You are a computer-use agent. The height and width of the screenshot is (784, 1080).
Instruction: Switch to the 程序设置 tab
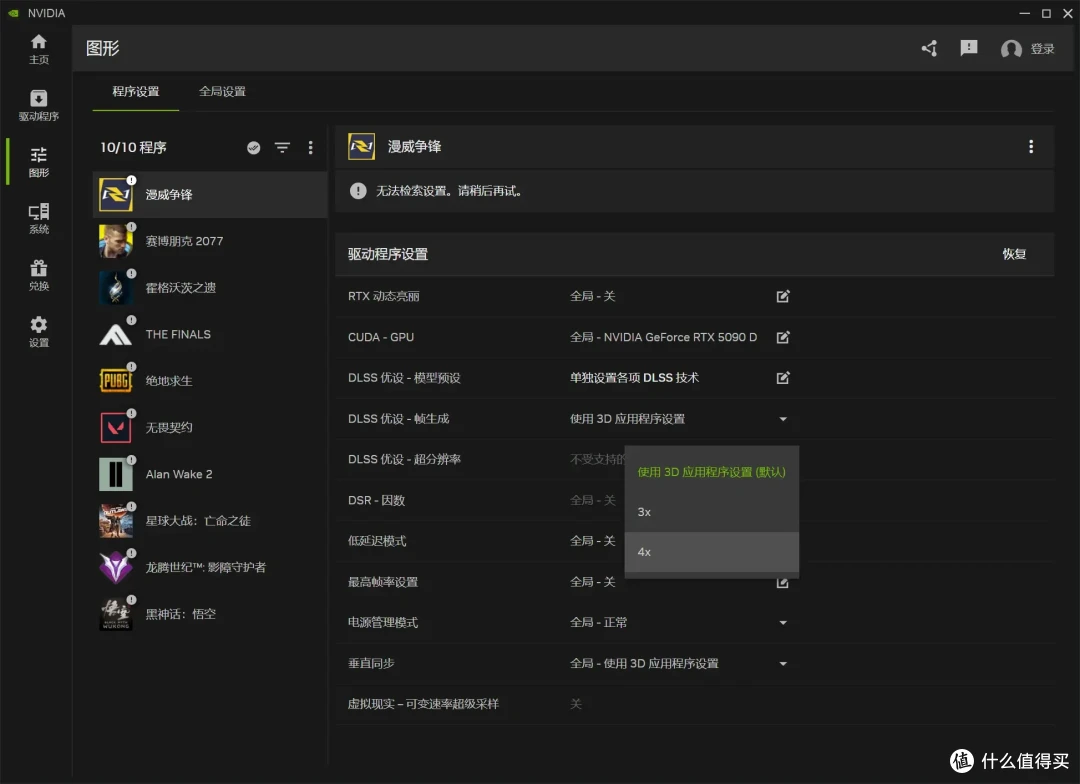coord(136,92)
